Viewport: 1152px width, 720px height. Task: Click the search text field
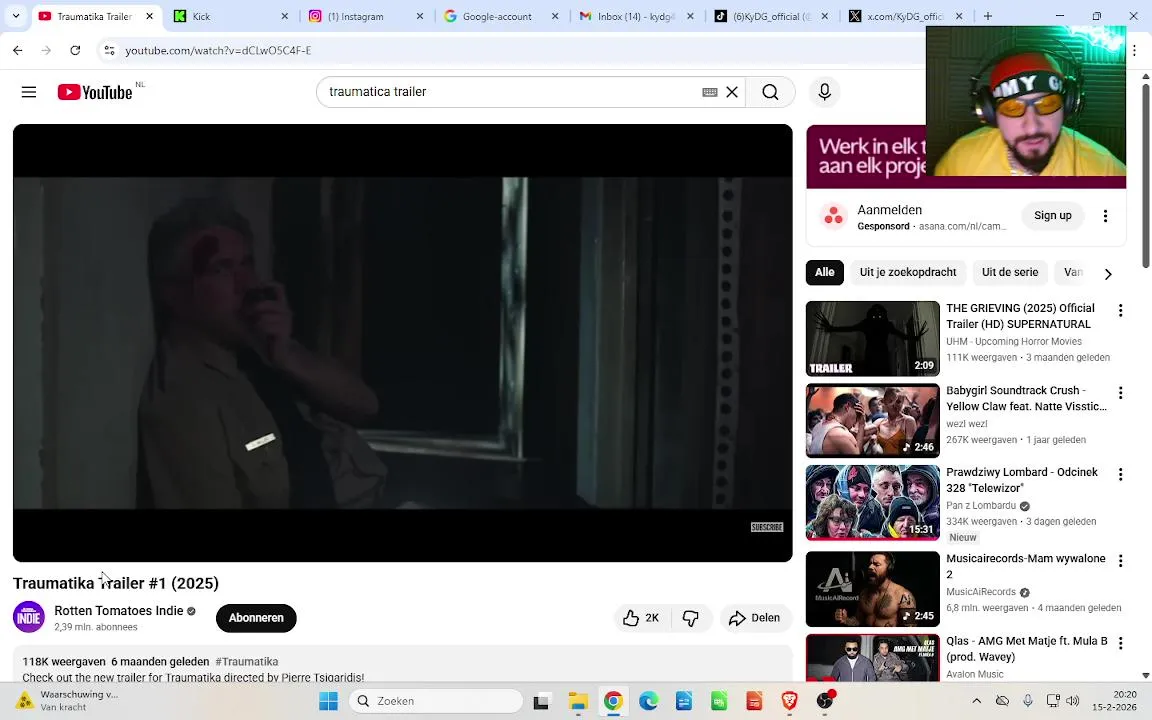511,92
